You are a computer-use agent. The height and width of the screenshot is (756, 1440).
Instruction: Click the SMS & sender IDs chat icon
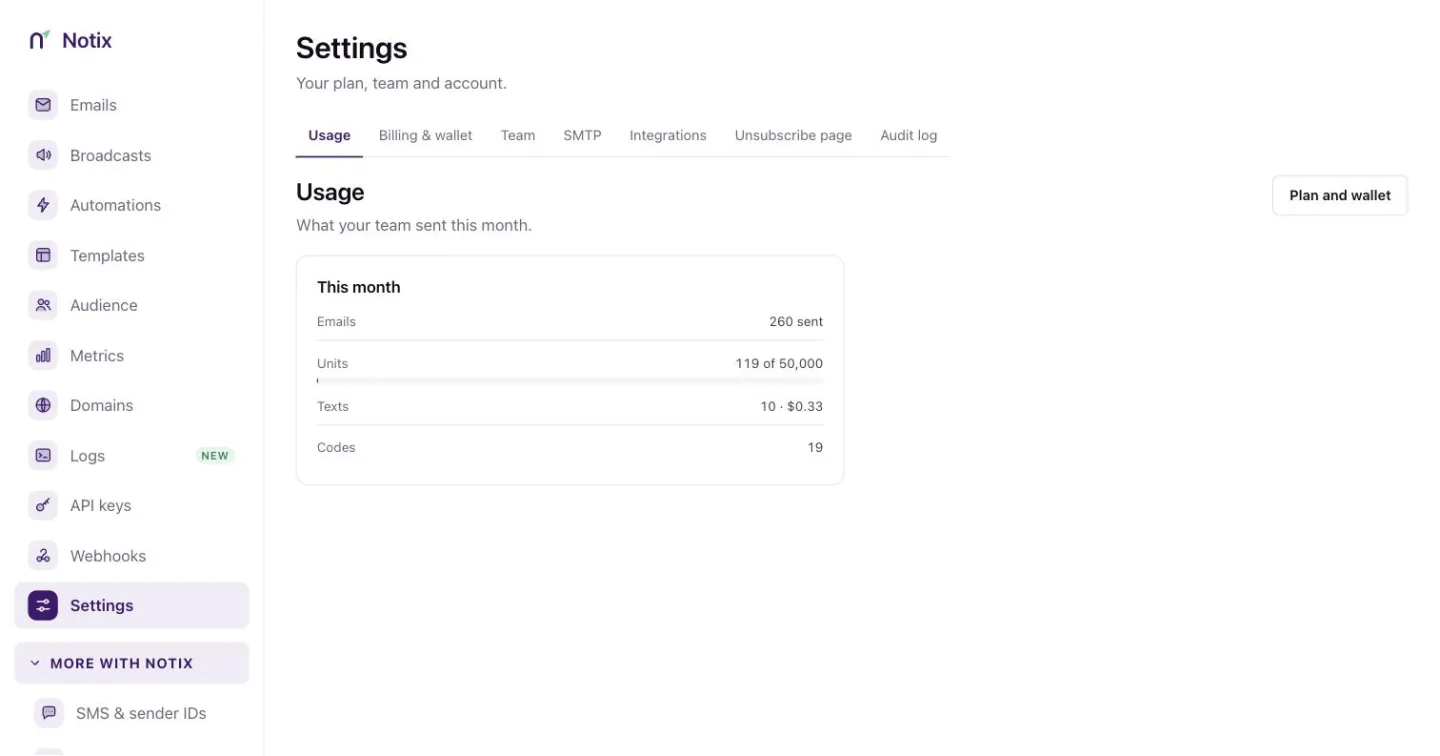[49, 713]
